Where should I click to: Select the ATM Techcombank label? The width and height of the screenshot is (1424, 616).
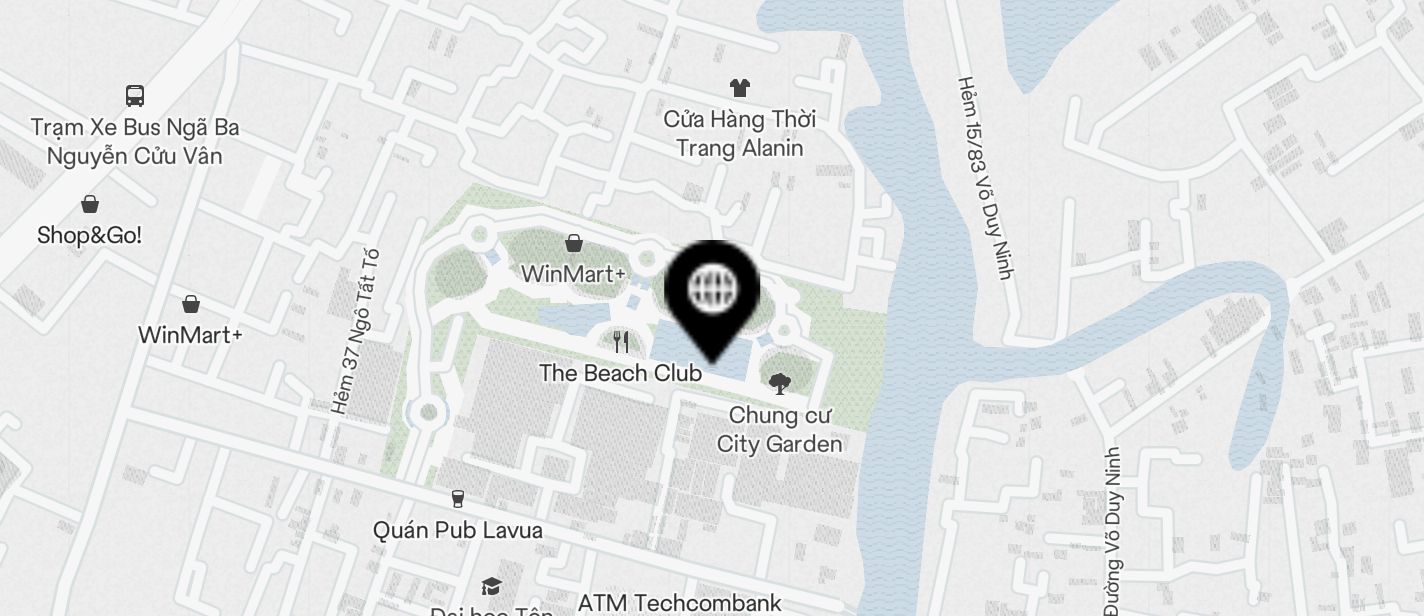pos(680,603)
